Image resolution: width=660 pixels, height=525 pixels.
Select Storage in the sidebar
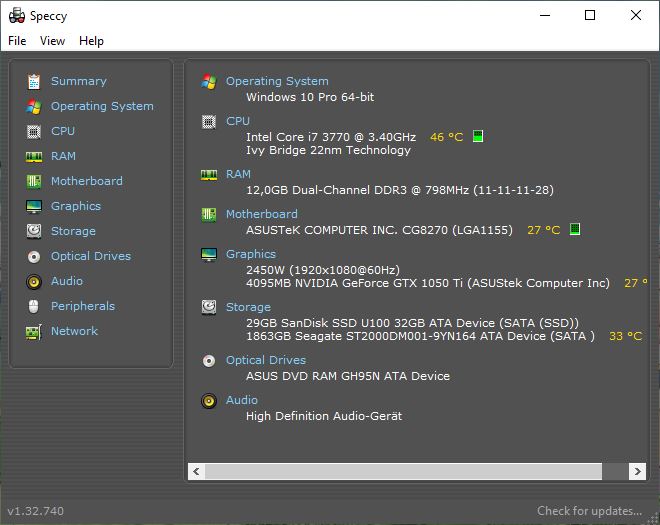click(73, 231)
